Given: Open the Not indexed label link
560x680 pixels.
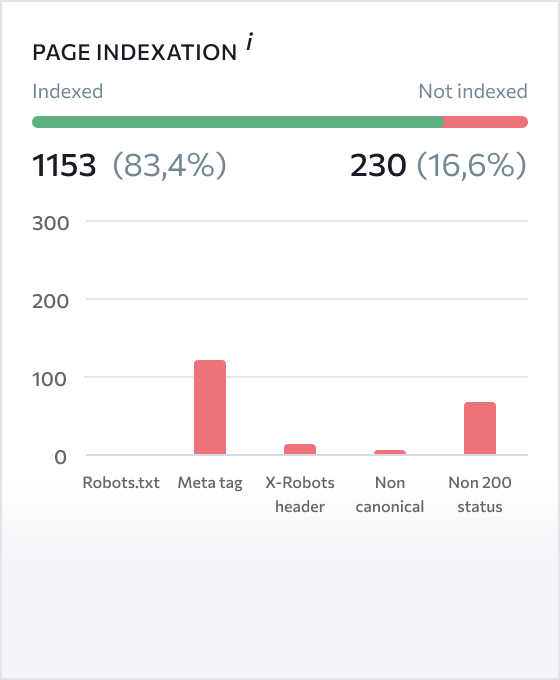Looking at the screenshot, I should point(473,91).
